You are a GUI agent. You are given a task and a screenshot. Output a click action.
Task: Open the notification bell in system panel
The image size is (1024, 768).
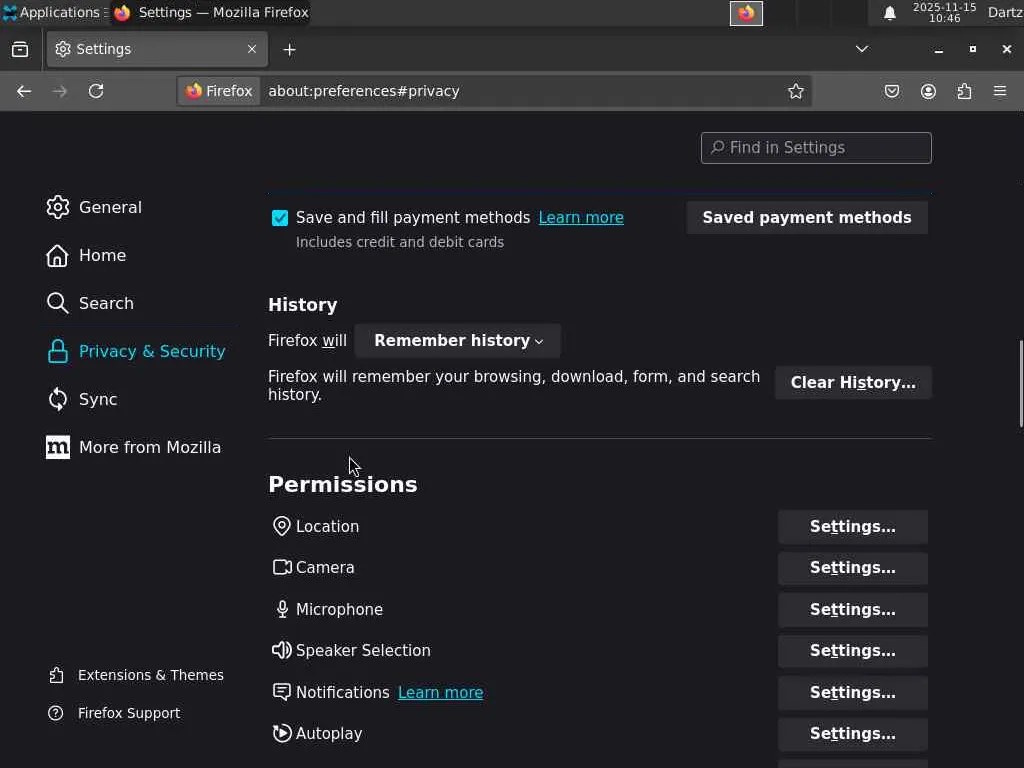click(889, 13)
